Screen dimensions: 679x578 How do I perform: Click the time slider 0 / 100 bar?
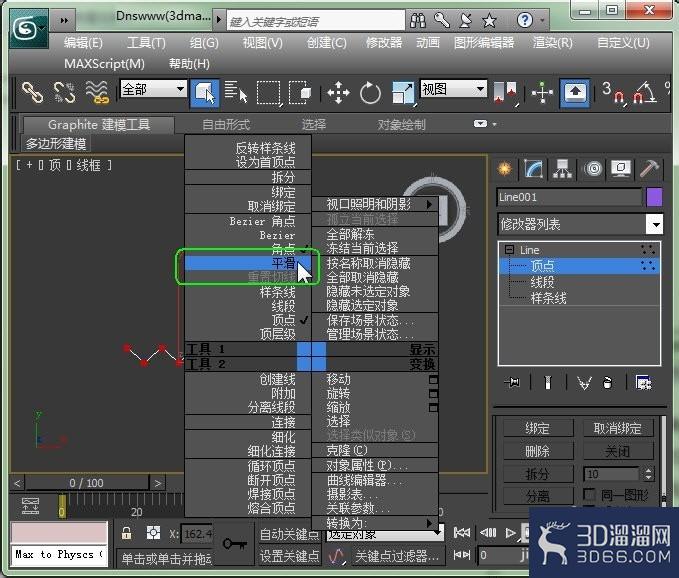[x=87, y=483]
